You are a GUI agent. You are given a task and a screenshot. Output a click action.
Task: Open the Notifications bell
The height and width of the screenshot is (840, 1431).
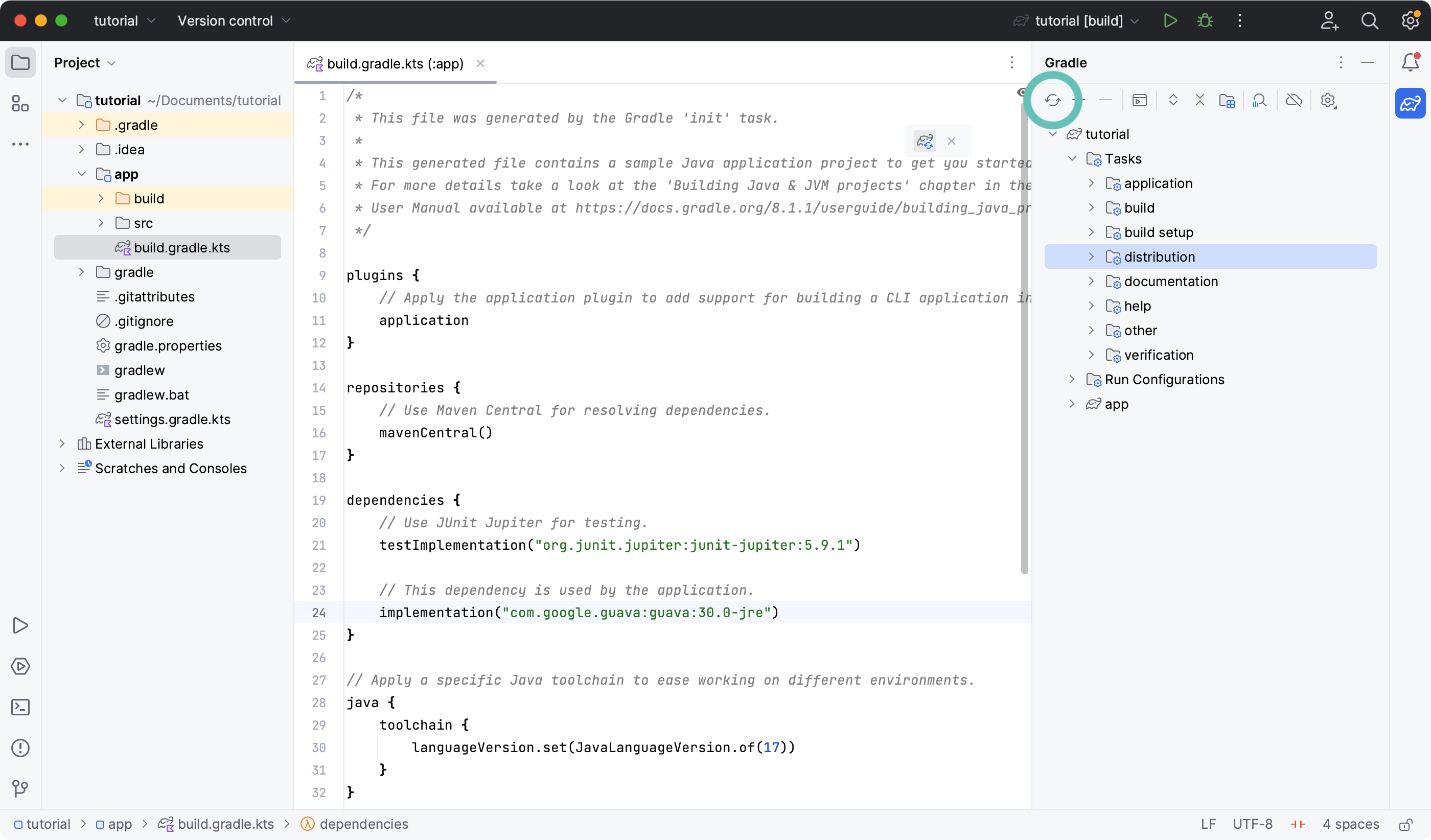(x=1411, y=62)
